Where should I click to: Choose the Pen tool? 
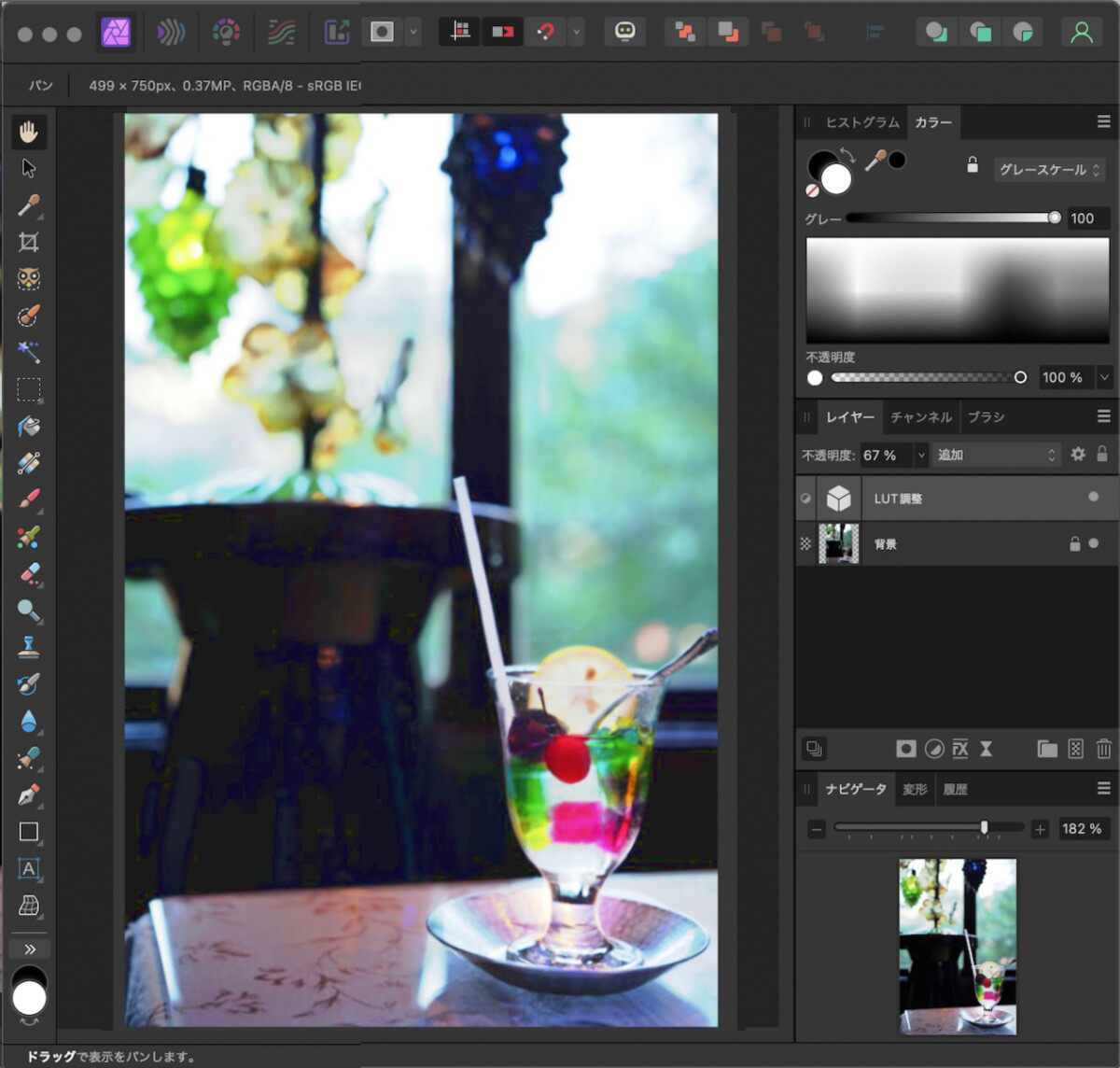coord(29,795)
